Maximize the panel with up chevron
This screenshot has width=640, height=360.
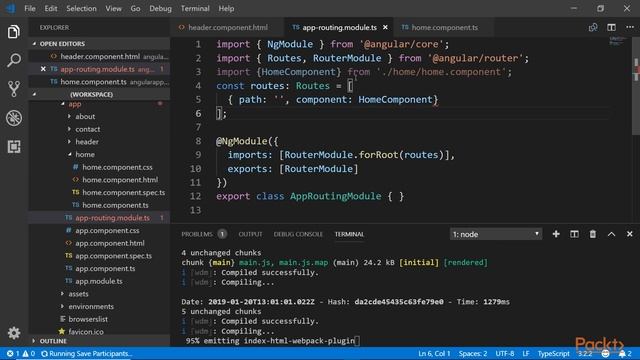[x=611, y=234]
